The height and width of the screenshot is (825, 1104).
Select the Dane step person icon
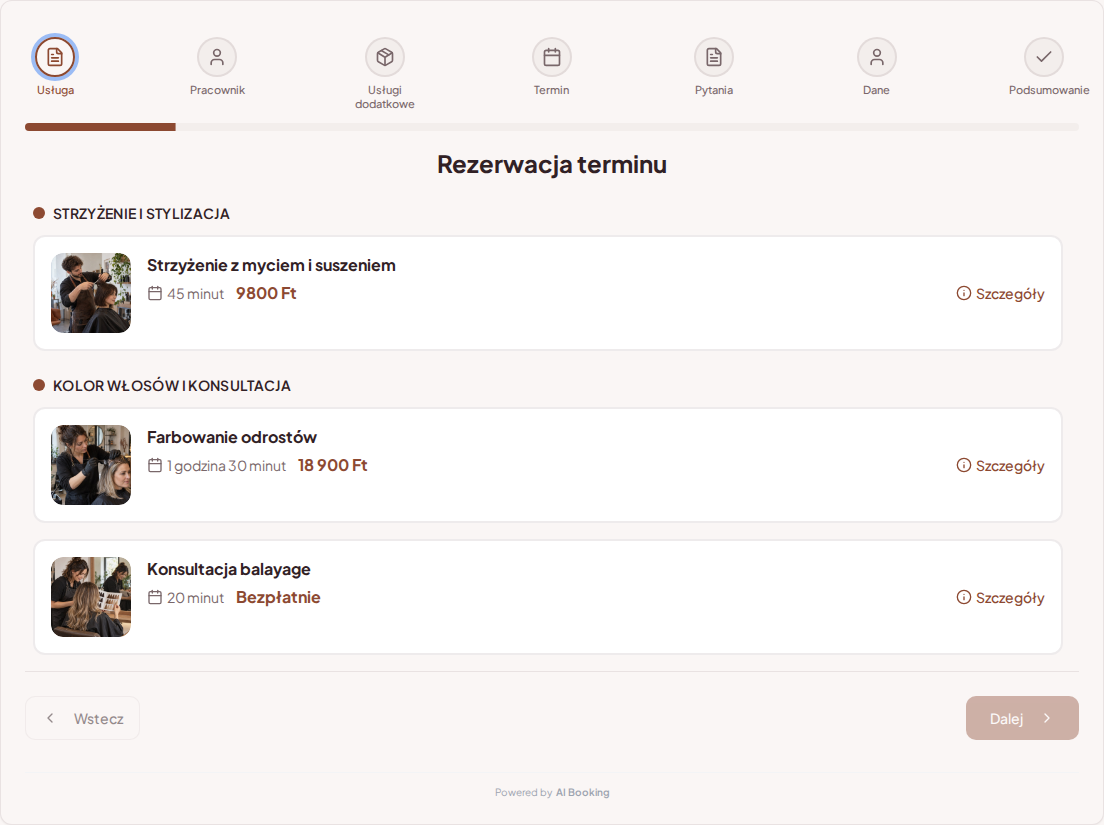pos(877,57)
